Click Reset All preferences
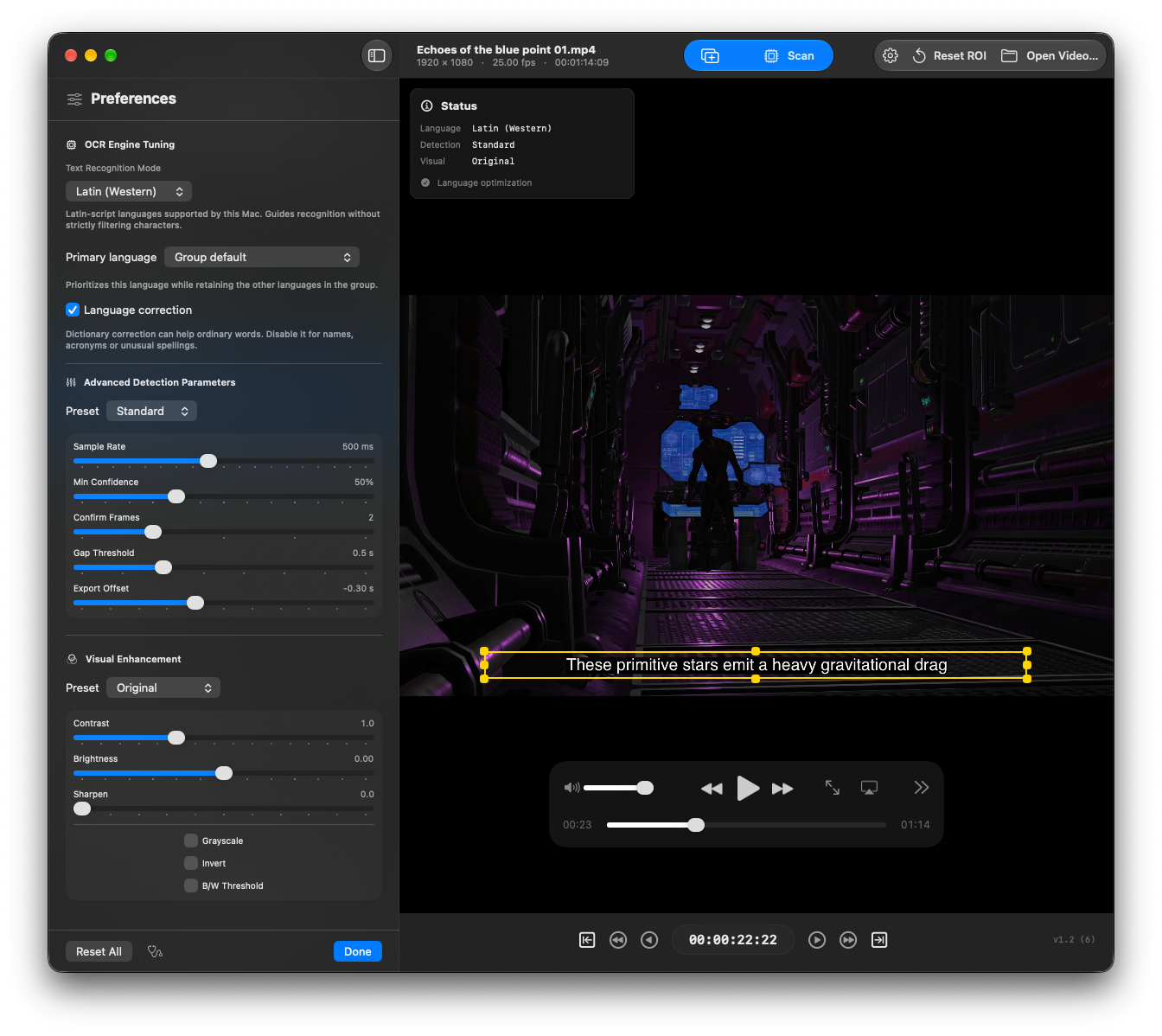The width and height of the screenshot is (1162, 1036). point(99,951)
